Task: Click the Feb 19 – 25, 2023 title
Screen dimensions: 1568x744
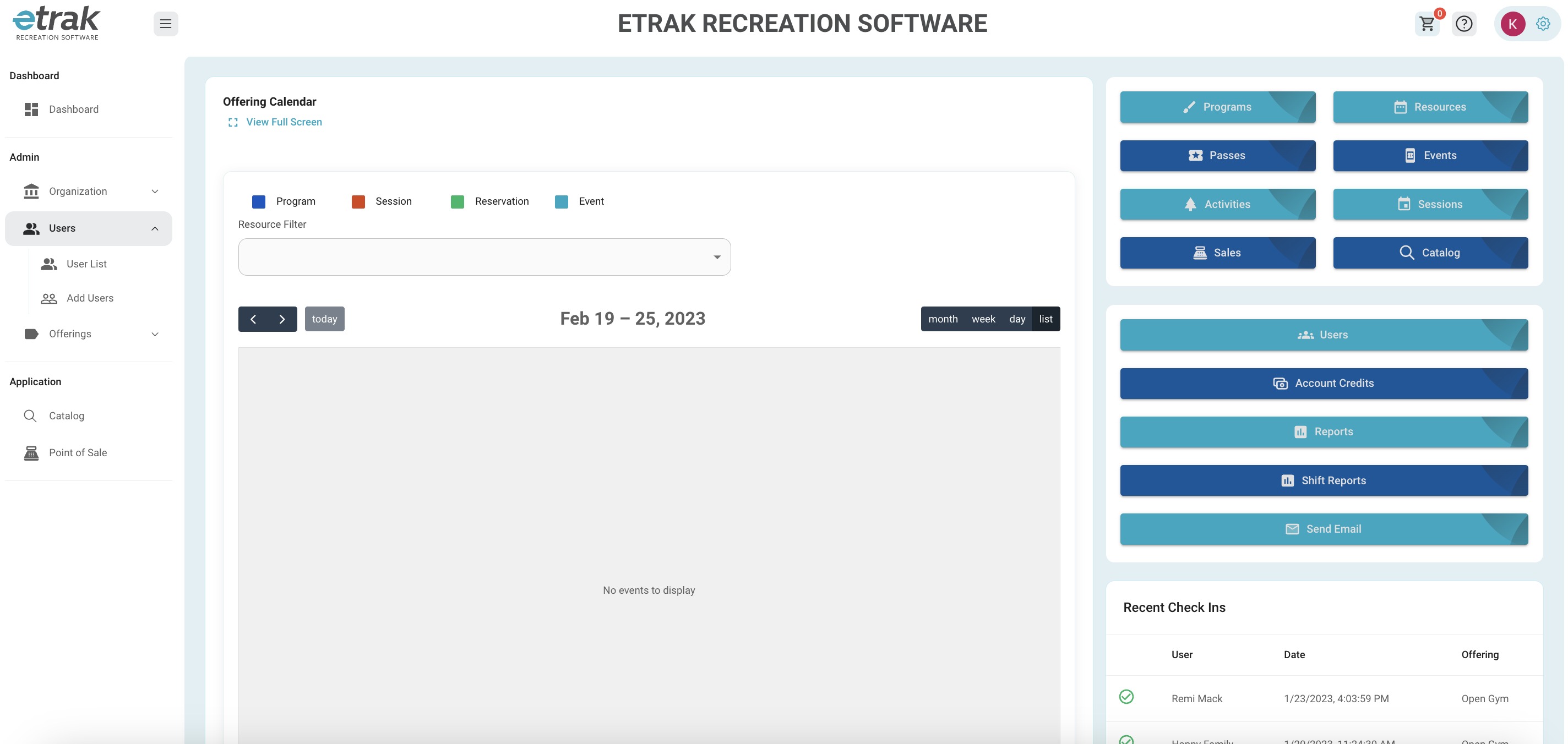Action: pyautogui.click(x=633, y=319)
